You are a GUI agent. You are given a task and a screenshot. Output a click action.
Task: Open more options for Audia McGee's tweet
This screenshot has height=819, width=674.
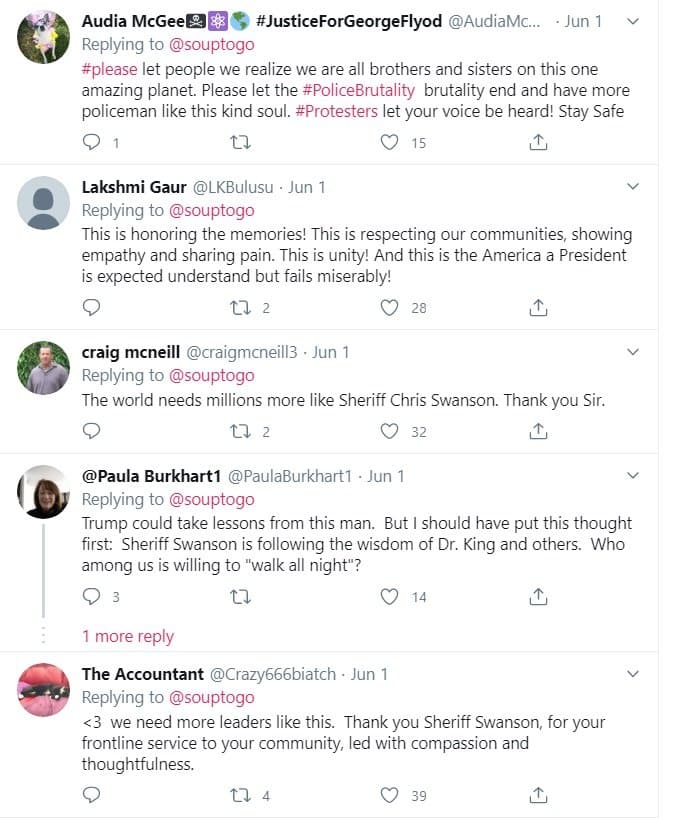tap(632, 21)
